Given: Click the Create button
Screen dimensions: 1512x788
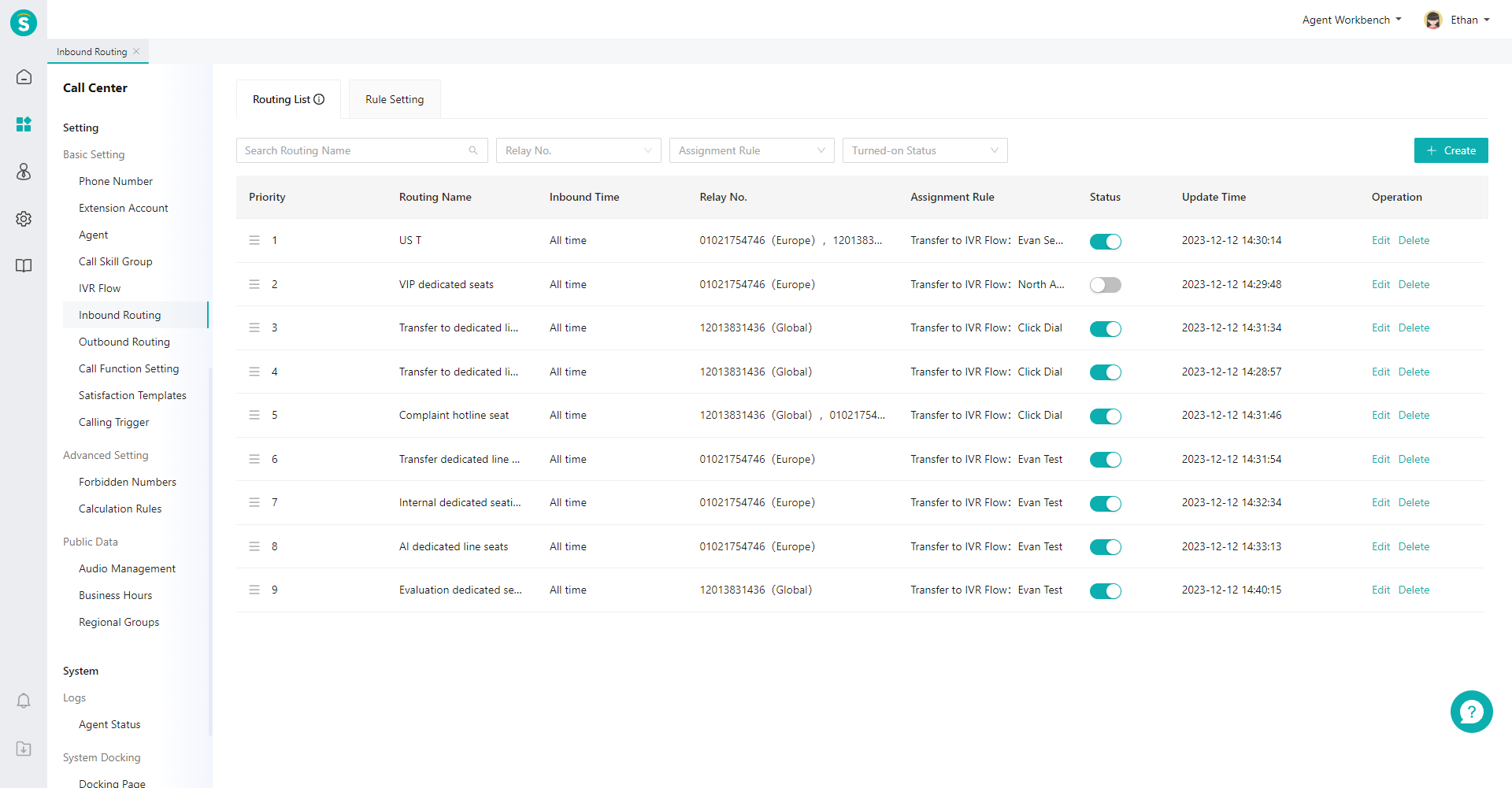Looking at the screenshot, I should pos(1451,150).
